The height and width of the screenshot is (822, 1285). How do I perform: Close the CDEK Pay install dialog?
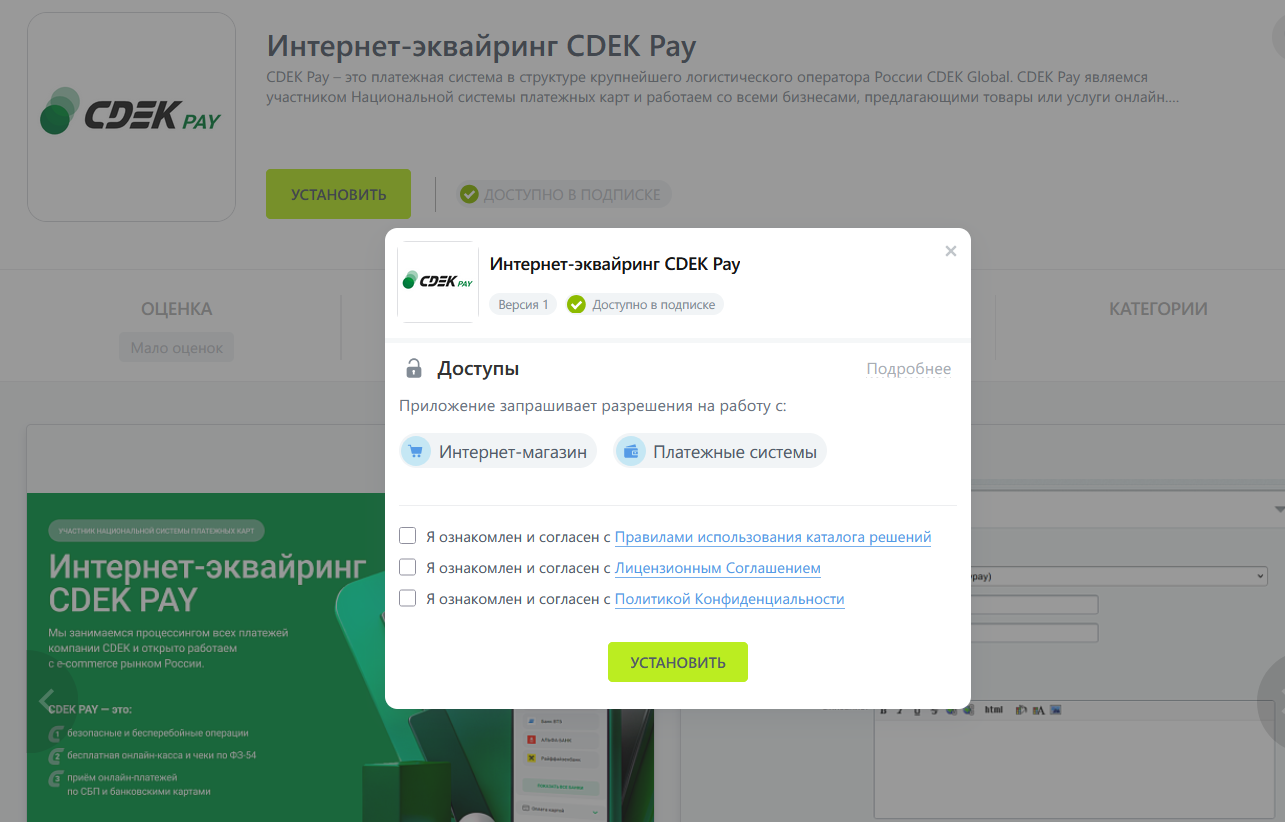[x=951, y=251]
